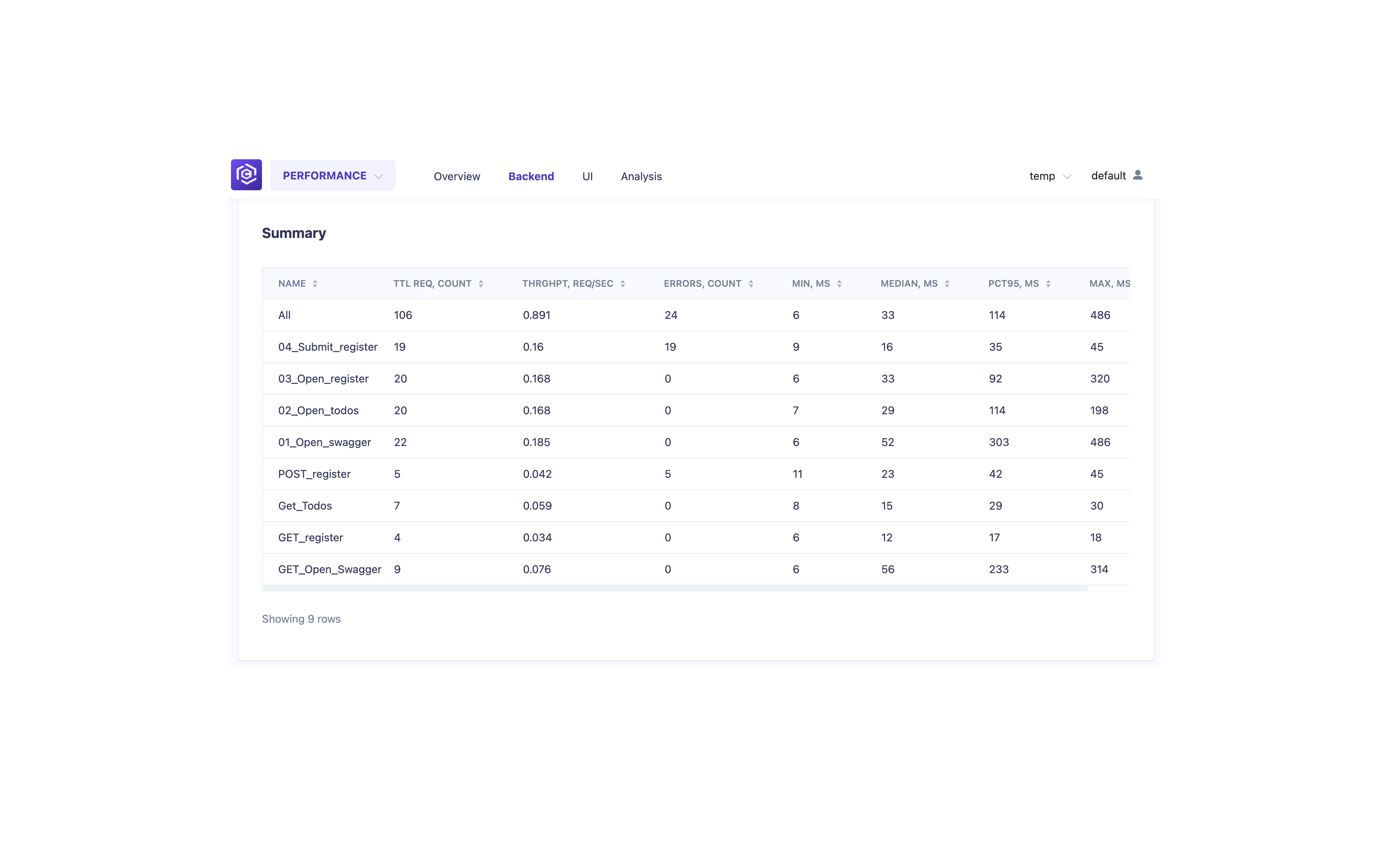Click PCT95 value 303
The height and width of the screenshot is (868, 1389).
coord(999,442)
